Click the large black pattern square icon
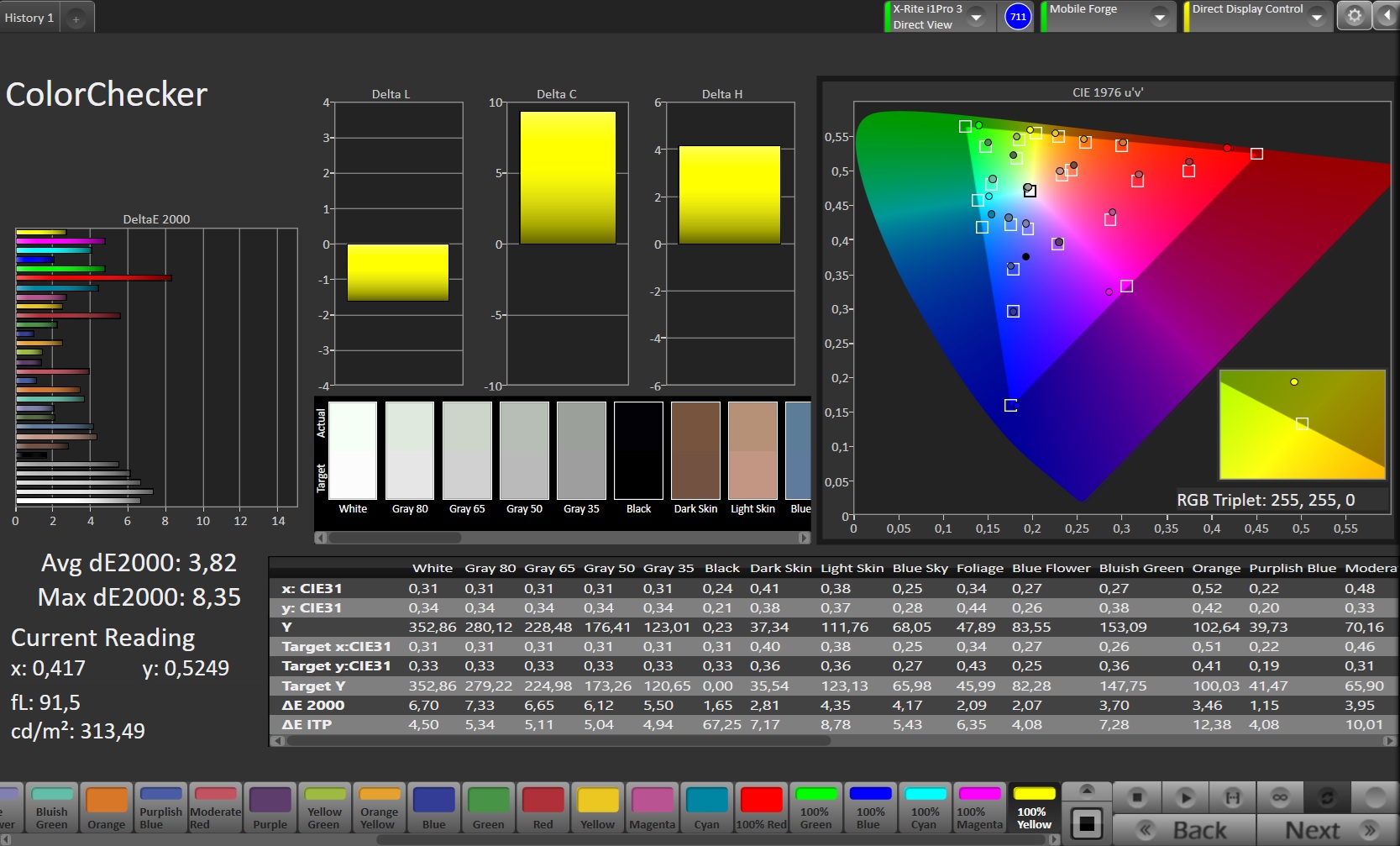Screen dimensions: 1400x846 pyautogui.click(x=1086, y=823)
